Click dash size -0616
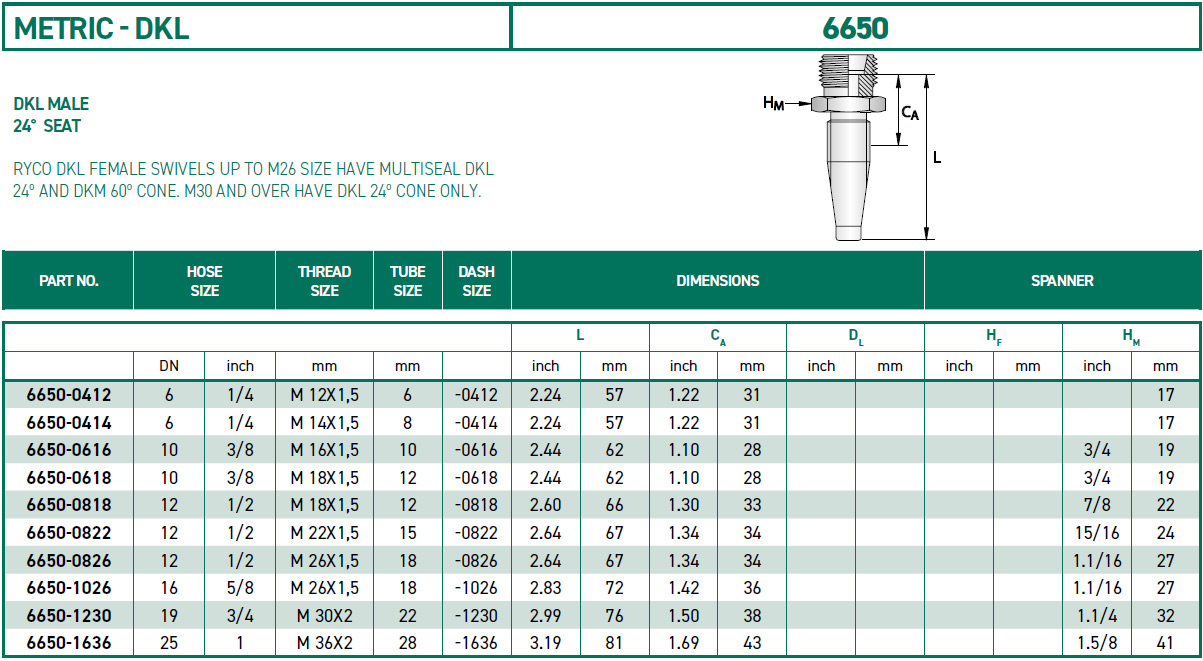Image resolution: width=1203 pixels, height=661 pixels. click(476, 450)
